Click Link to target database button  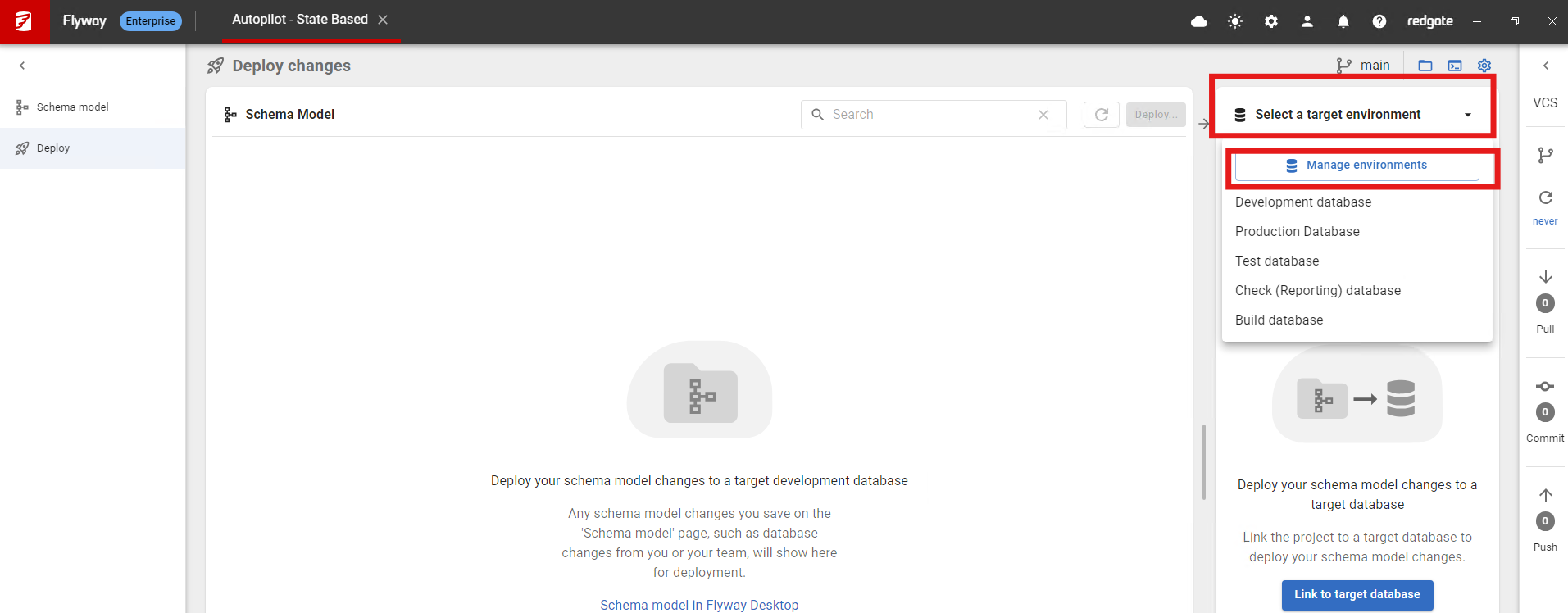(1357, 595)
